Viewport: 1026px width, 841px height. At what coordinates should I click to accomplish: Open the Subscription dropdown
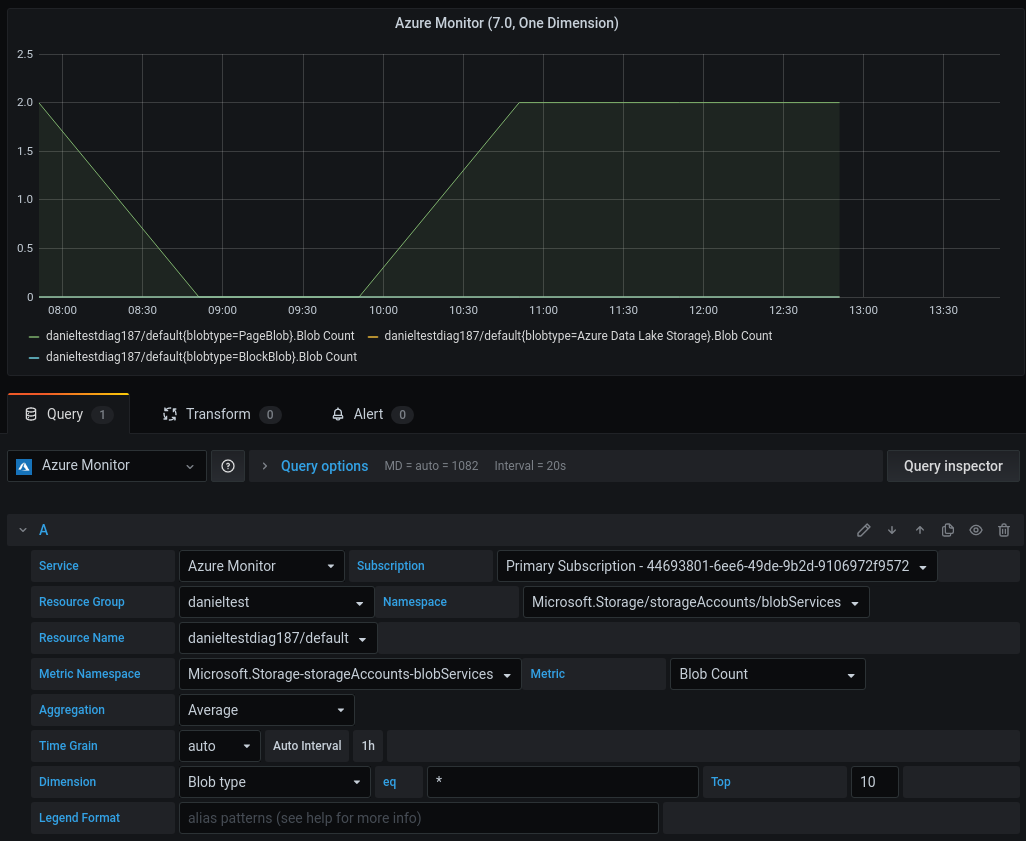[717, 566]
